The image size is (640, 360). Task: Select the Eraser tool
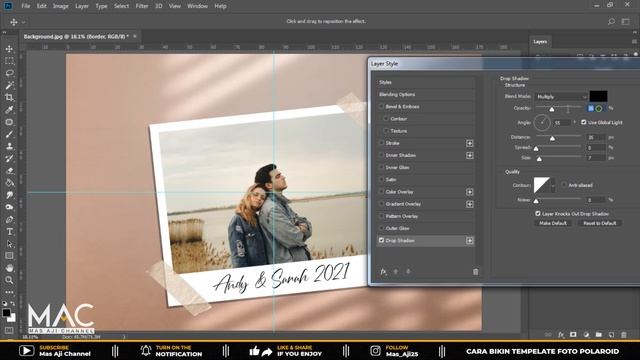pos(9,171)
